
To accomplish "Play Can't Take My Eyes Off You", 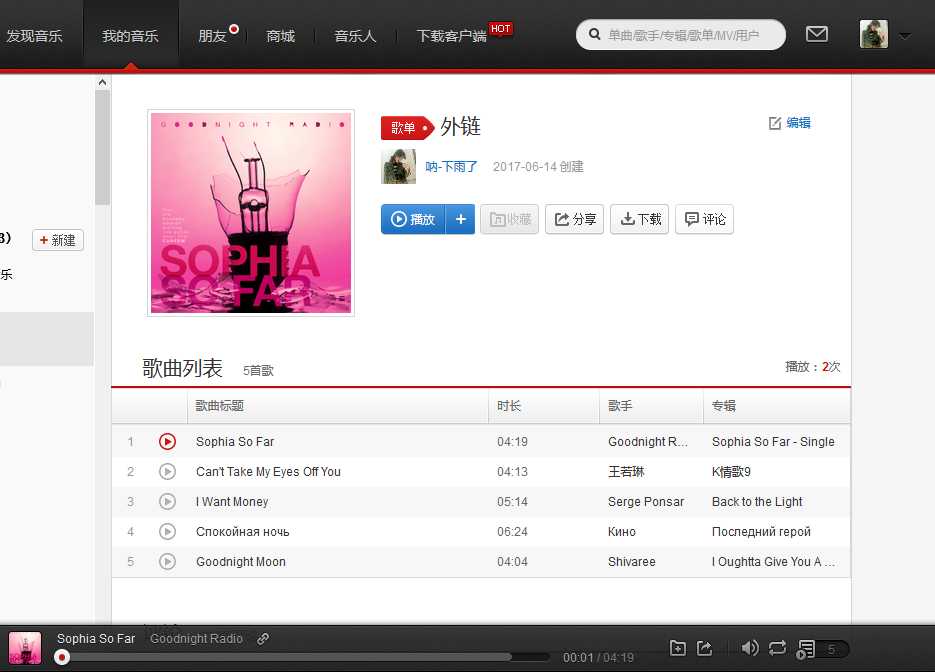I will coord(168,472).
